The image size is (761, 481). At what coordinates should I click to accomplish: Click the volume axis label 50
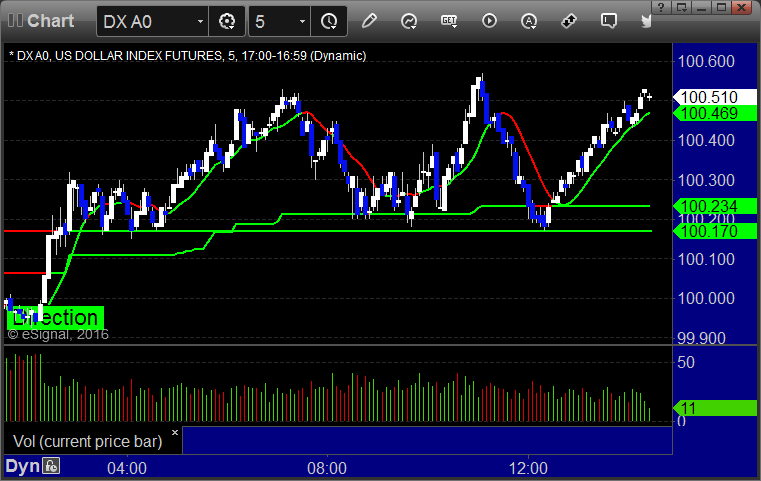click(x=686, y=363)
